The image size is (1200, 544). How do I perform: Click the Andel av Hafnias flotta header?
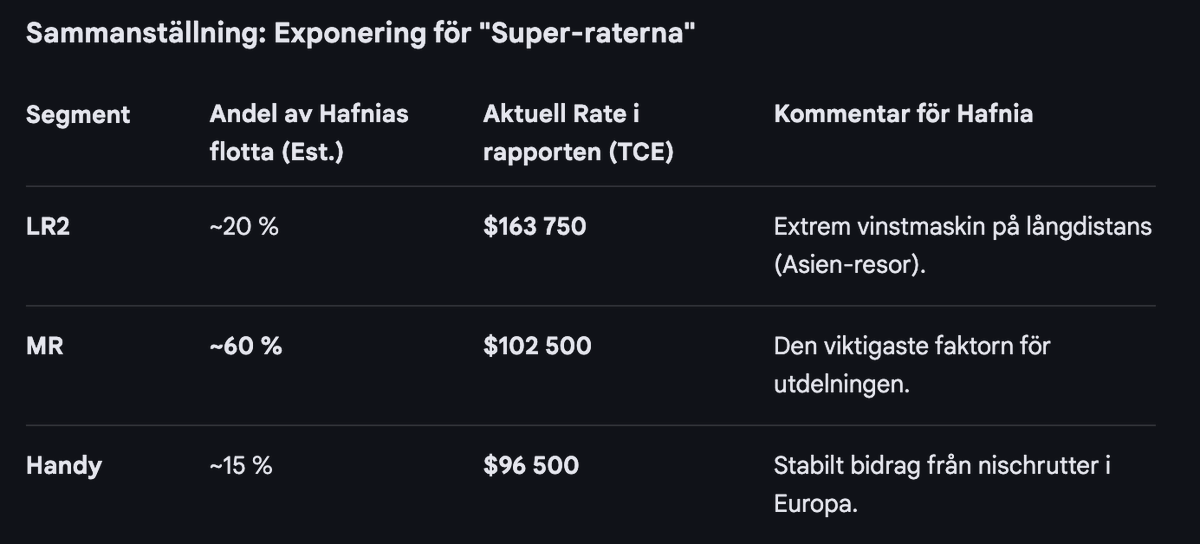(309, 134)
